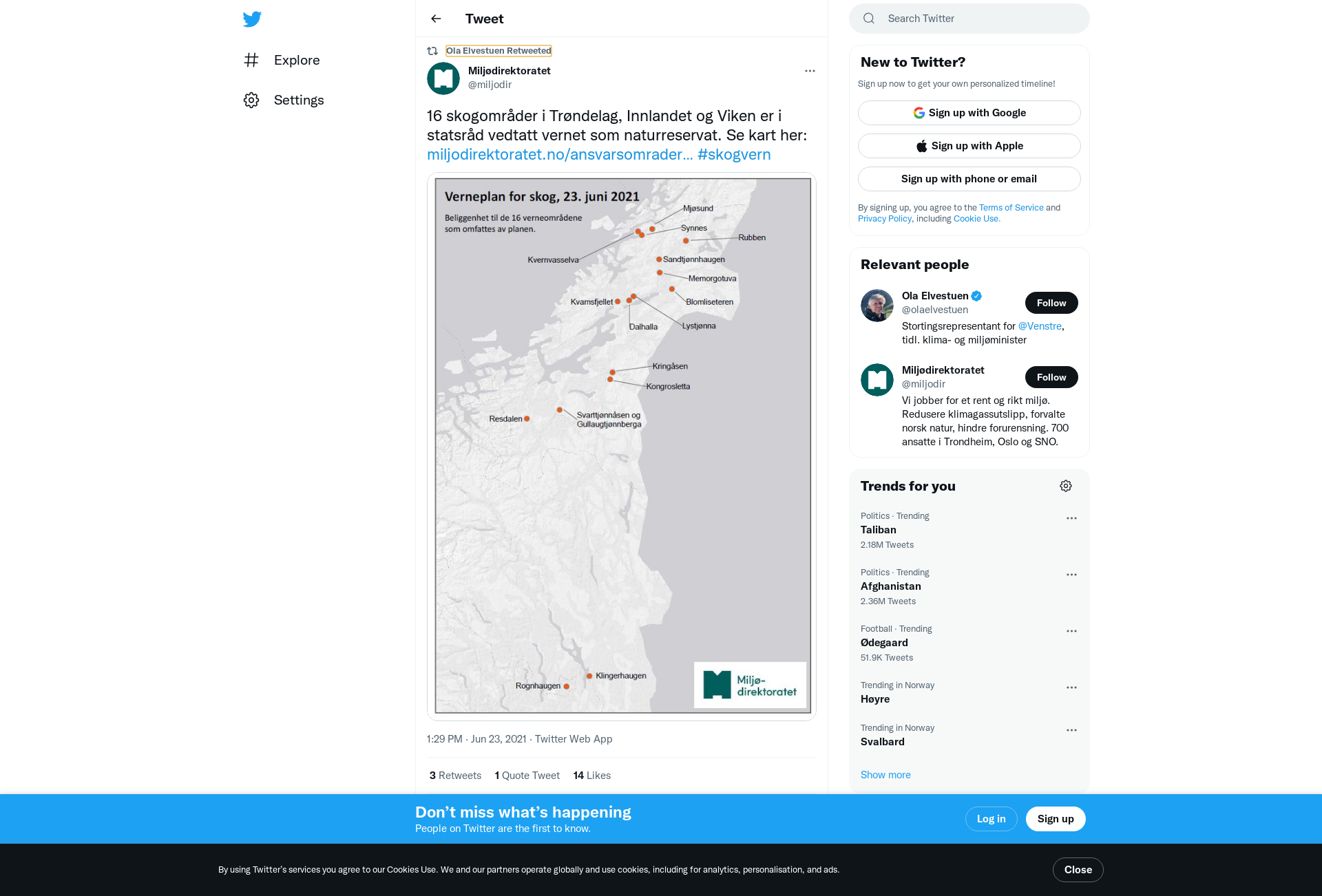The width and height of the screenshot is (1322, 896).
Task: Open more options for Høyre trend
Action: (x=1071, y=687)
